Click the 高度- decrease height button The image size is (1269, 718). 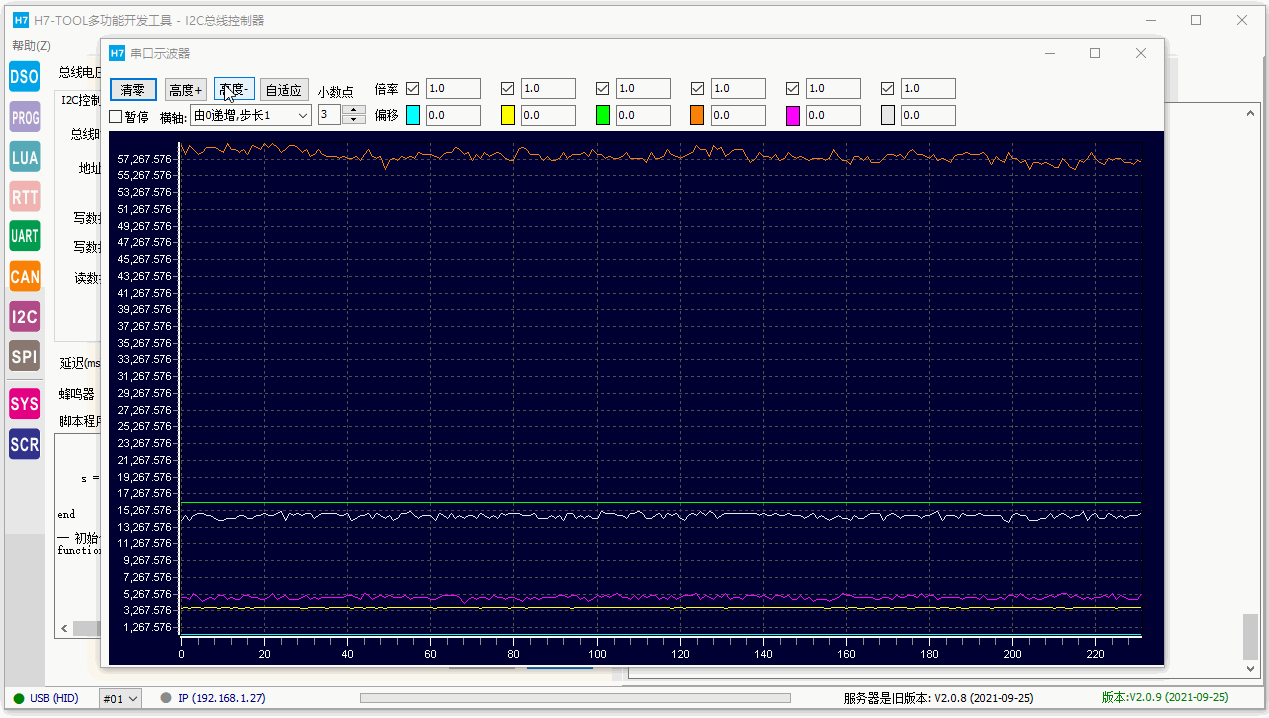click(x=235, y=90)
